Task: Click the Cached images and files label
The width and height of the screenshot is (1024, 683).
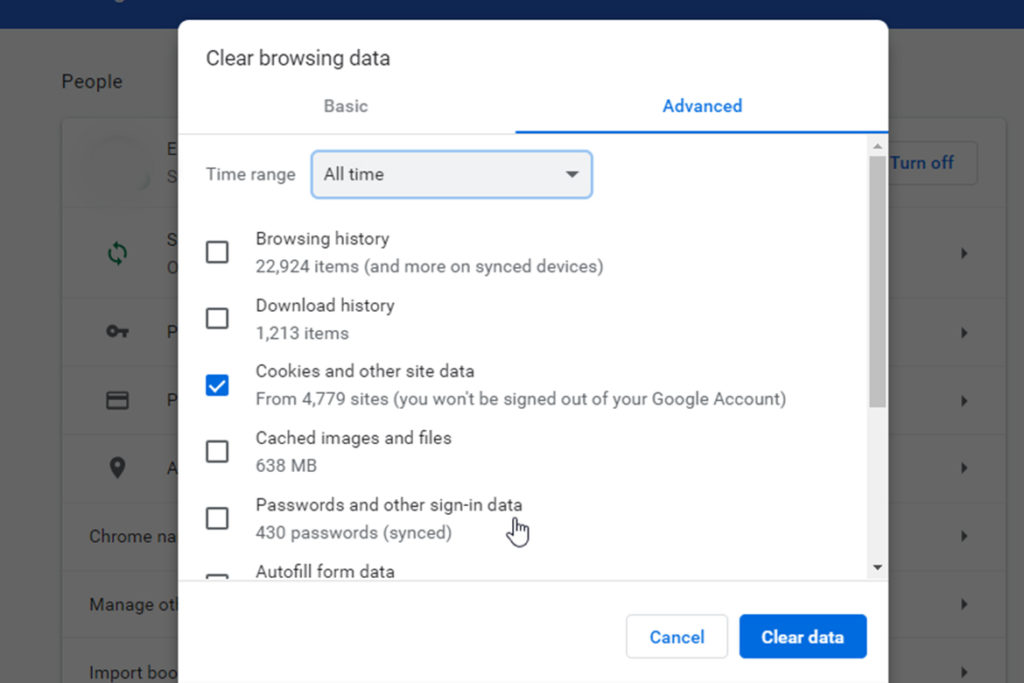Action: [x=353, y=437]
